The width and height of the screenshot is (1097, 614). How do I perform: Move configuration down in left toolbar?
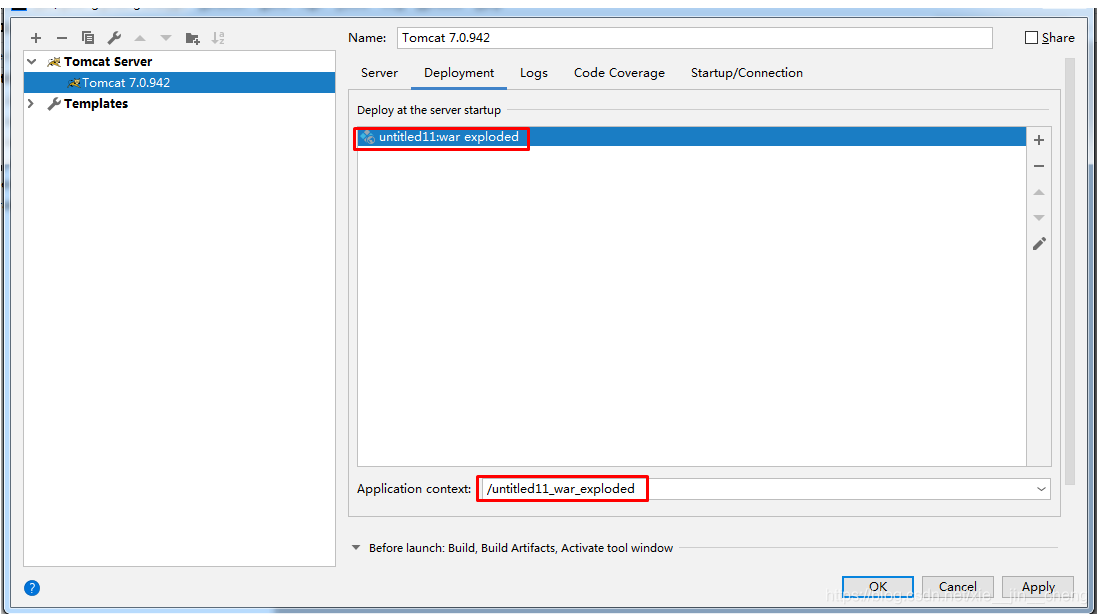click(x=166, y=38)
